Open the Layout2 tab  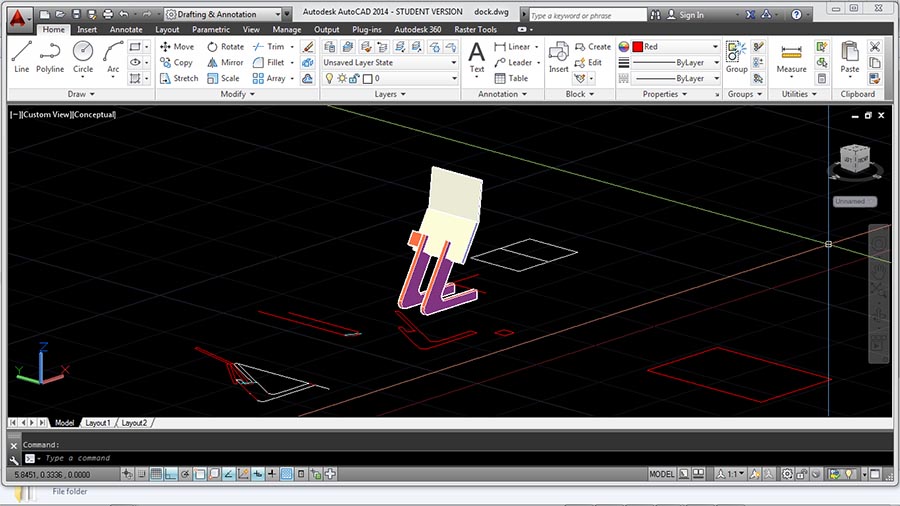click(134, 423)
